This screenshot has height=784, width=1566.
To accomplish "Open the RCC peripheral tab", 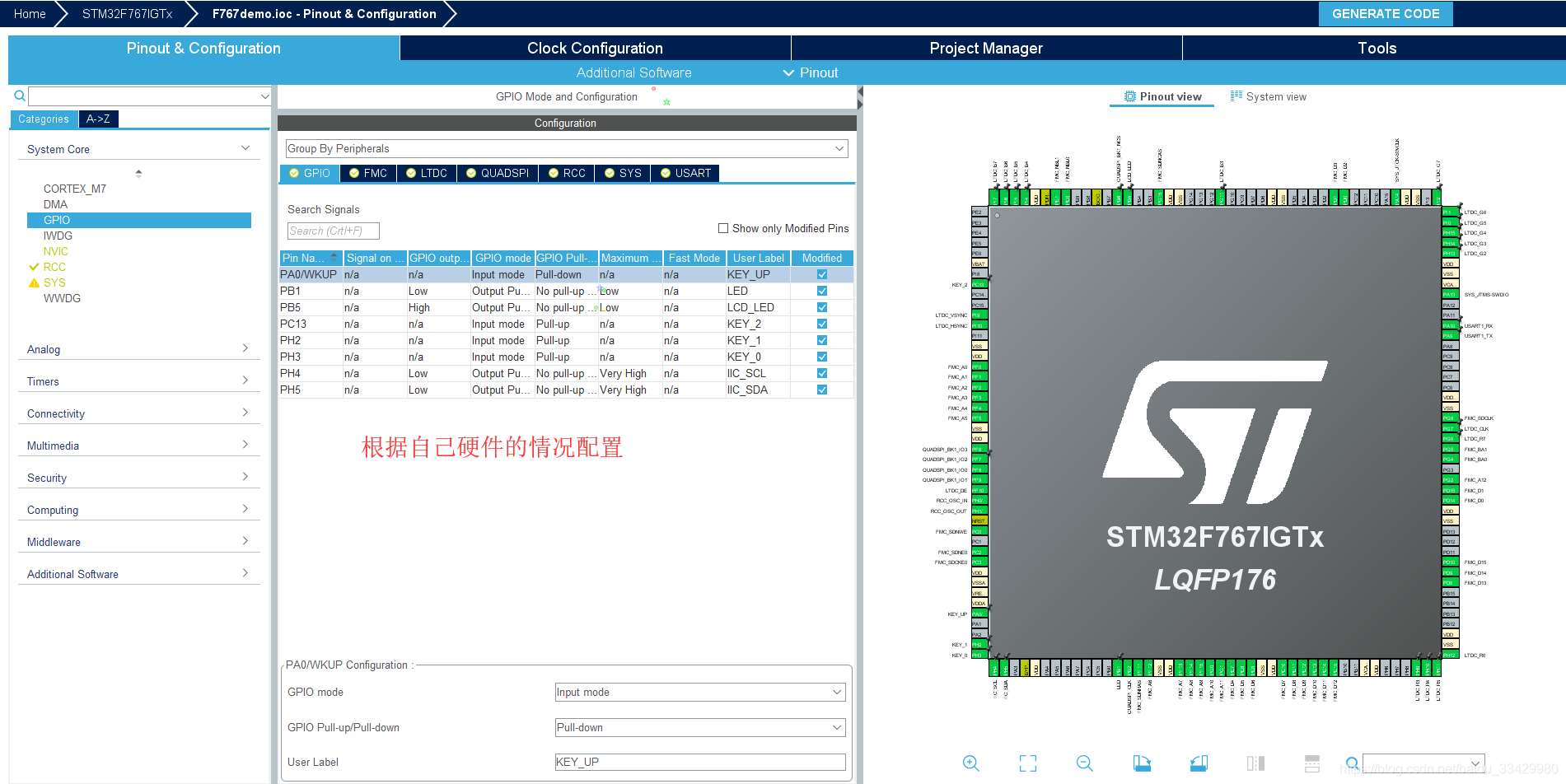I will click(x=567, y=173).
